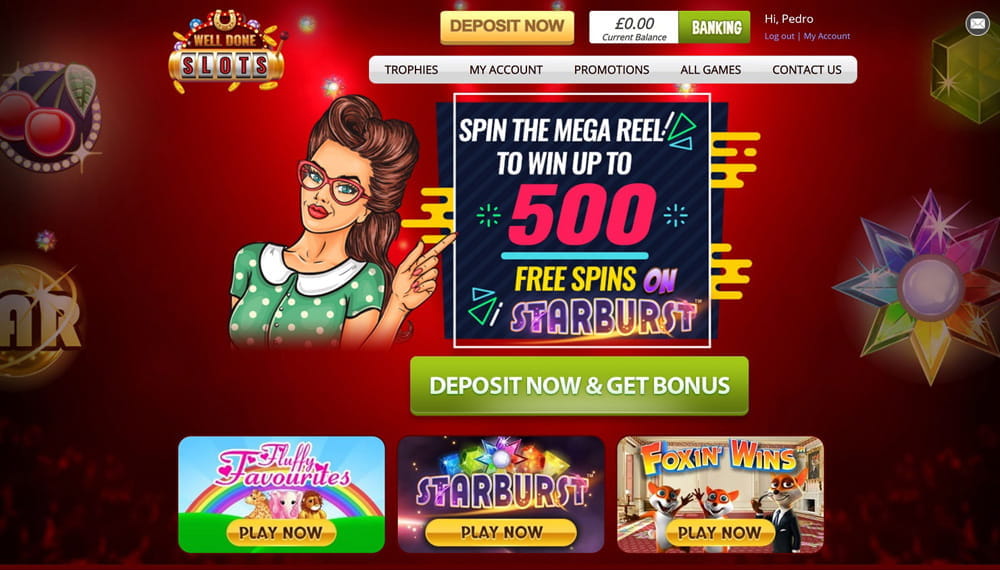This screenshot has width=1000, height=570.
Task: Open the Promotions menu item
Action: [x=611, y=69]
